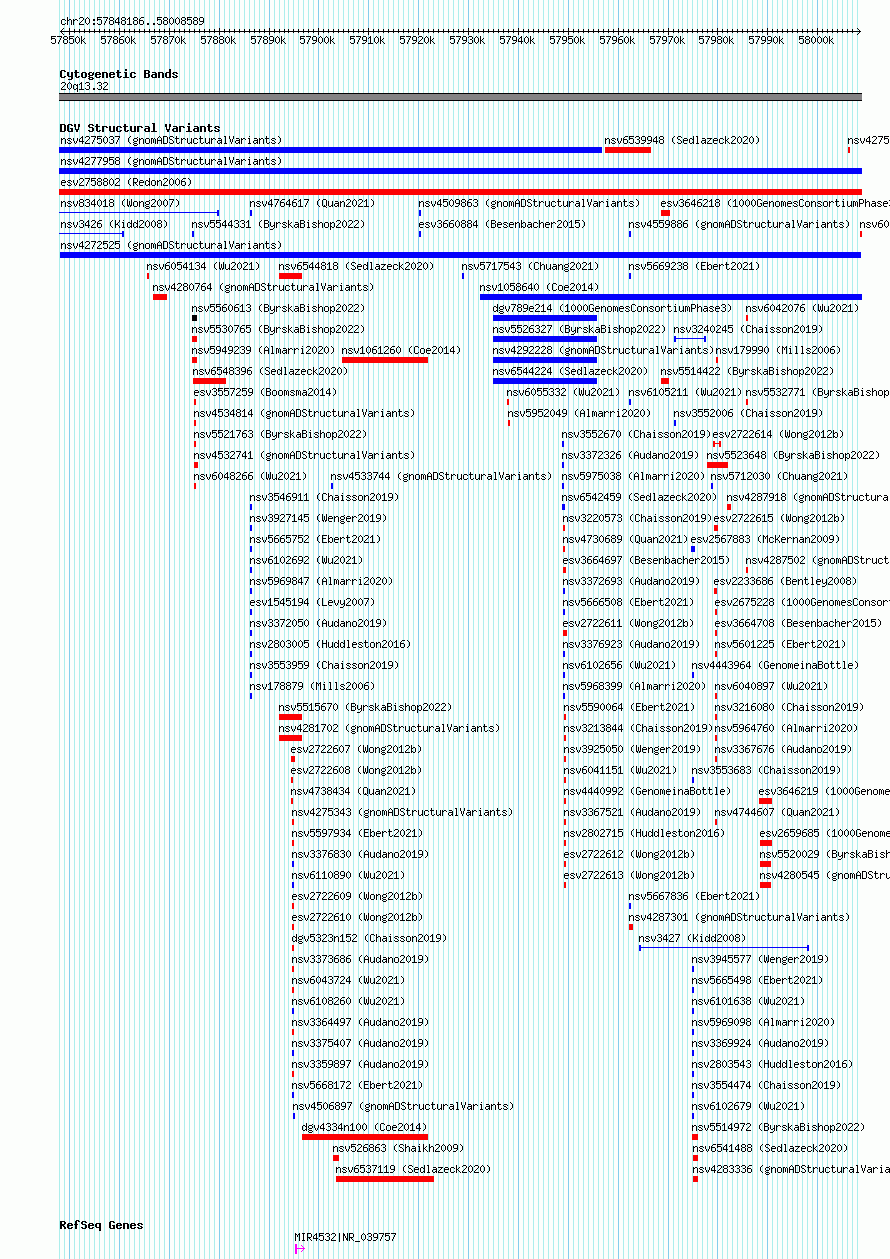Click the nsv4738434 (Quan2021) label
The height and width of the screenshot is (1259, 890).
coord(353,791)
